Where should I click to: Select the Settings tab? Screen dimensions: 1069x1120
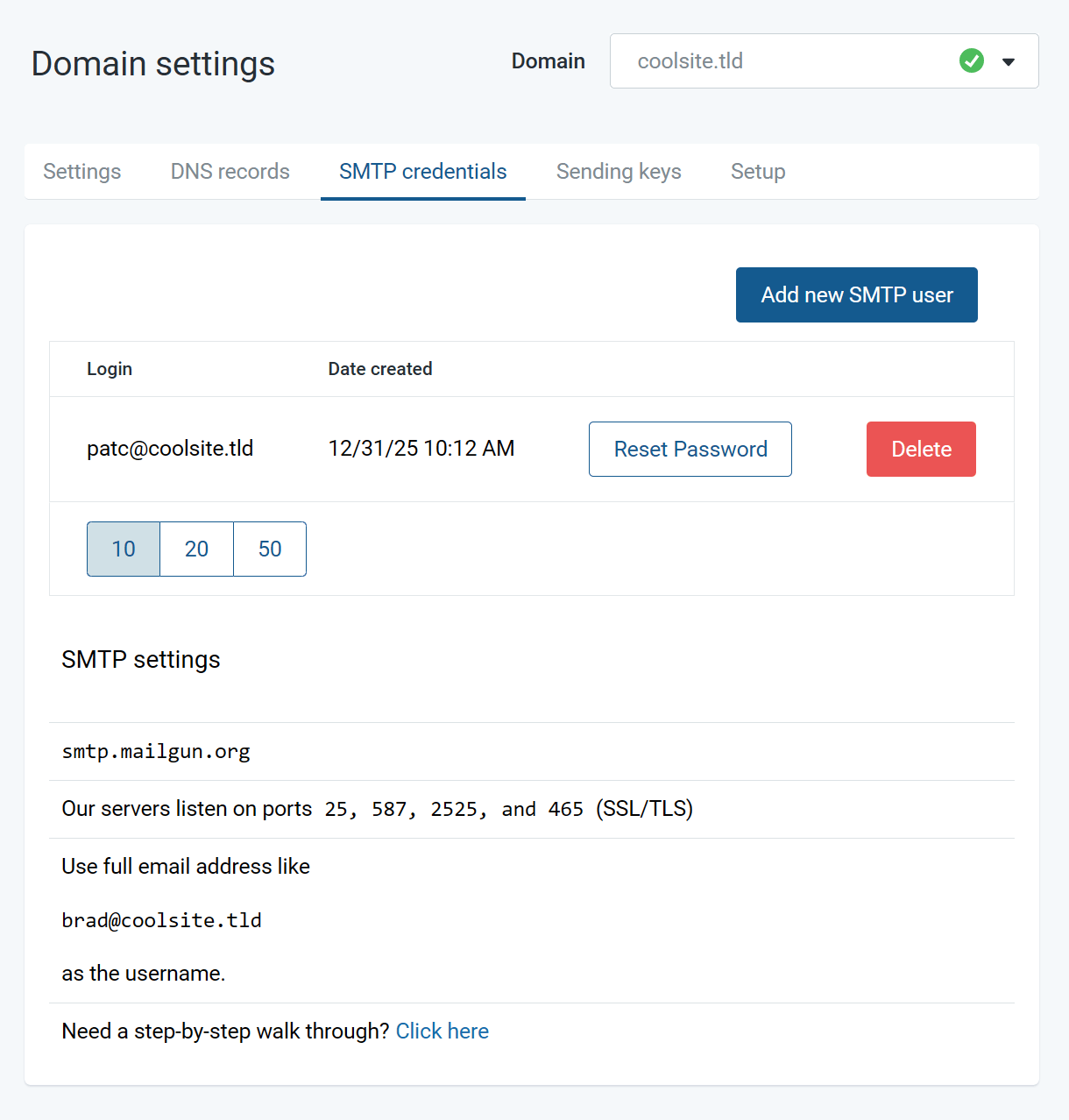82,171
